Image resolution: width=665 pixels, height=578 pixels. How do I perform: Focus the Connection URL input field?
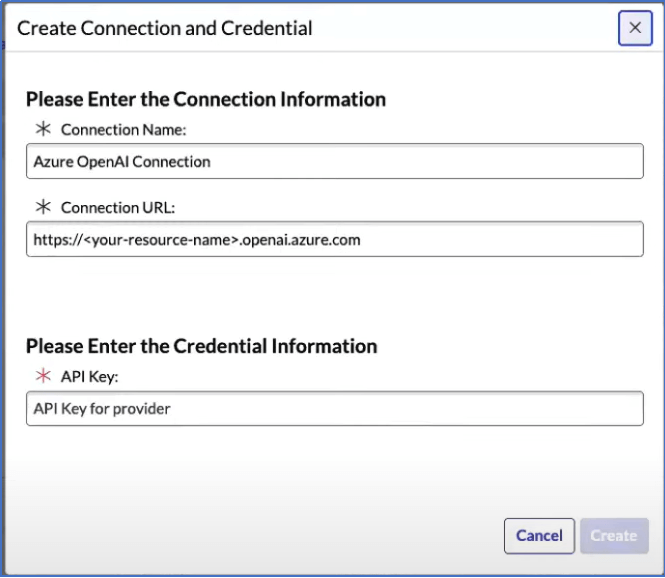click(335, 239)
